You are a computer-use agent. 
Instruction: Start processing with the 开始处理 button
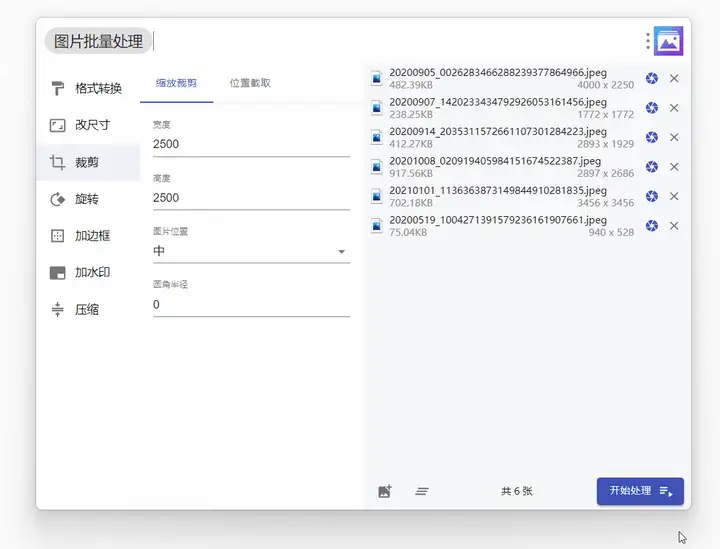coord(640,491)
